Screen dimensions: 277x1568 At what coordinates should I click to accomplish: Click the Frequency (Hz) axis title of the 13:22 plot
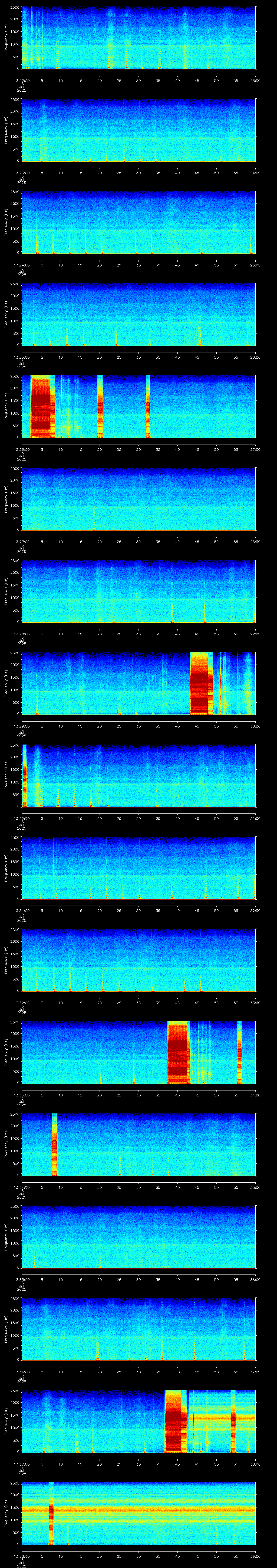pyautogui.click(x=6, y=38)
